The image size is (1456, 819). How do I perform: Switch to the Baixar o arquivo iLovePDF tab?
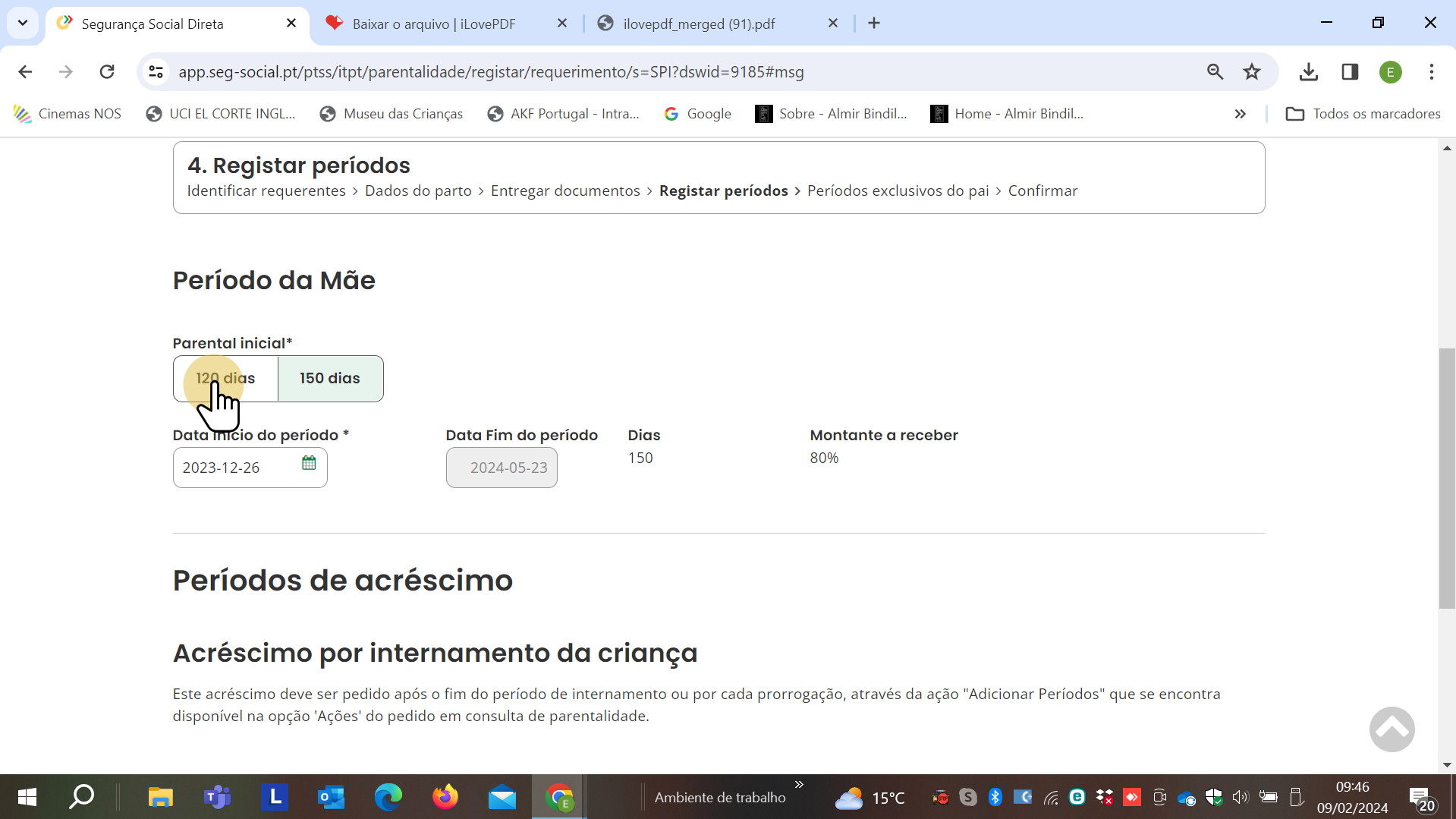click(x=434, y=24)
